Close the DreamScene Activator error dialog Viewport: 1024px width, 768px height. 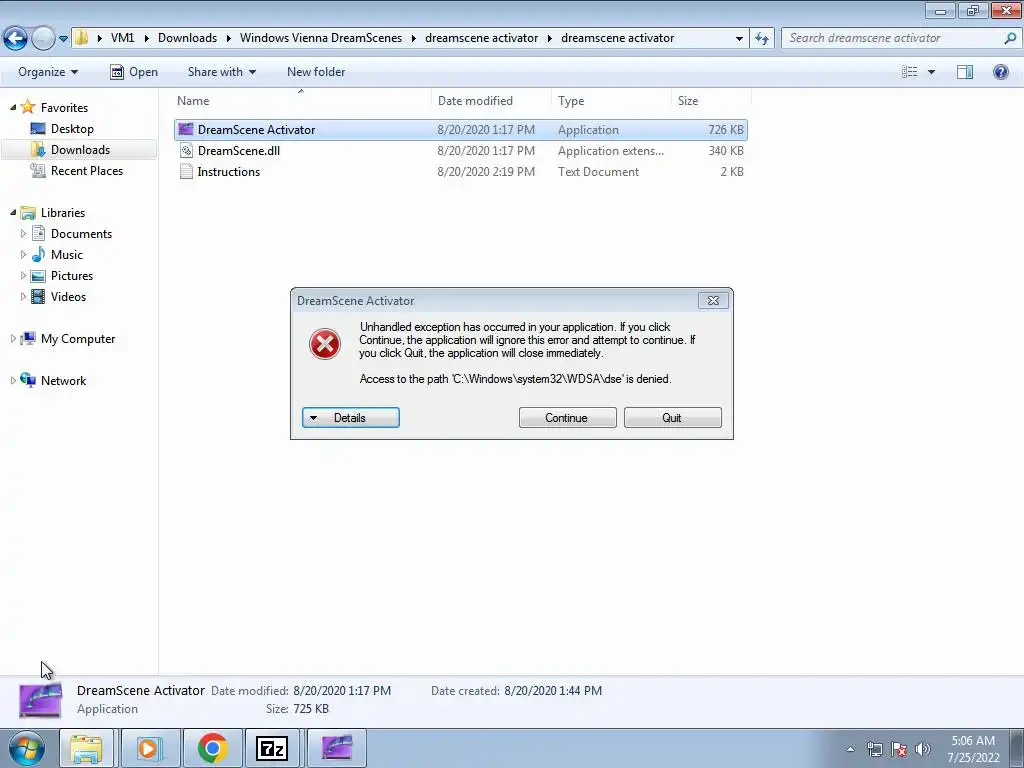[x=713, y=300]
